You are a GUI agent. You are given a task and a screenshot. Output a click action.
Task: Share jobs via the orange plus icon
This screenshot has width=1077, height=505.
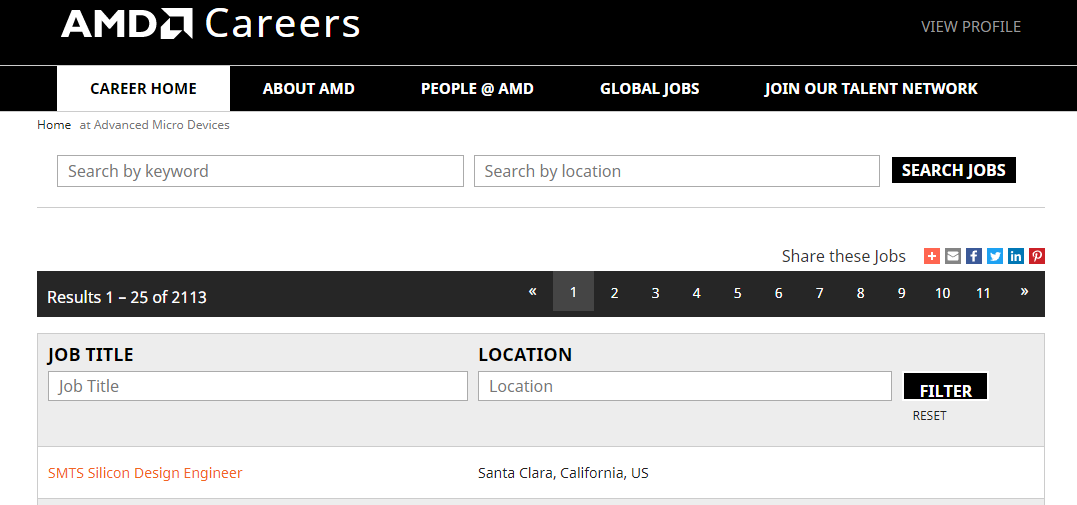point(931,256)
